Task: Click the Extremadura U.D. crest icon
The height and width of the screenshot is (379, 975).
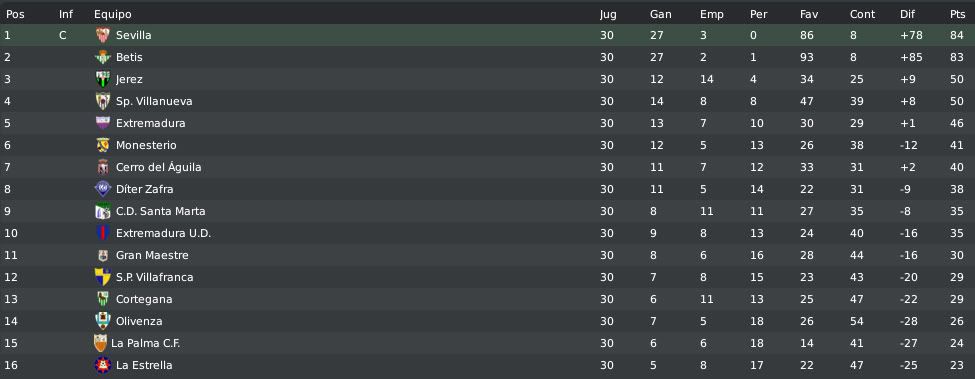Action: coord(103,233)
